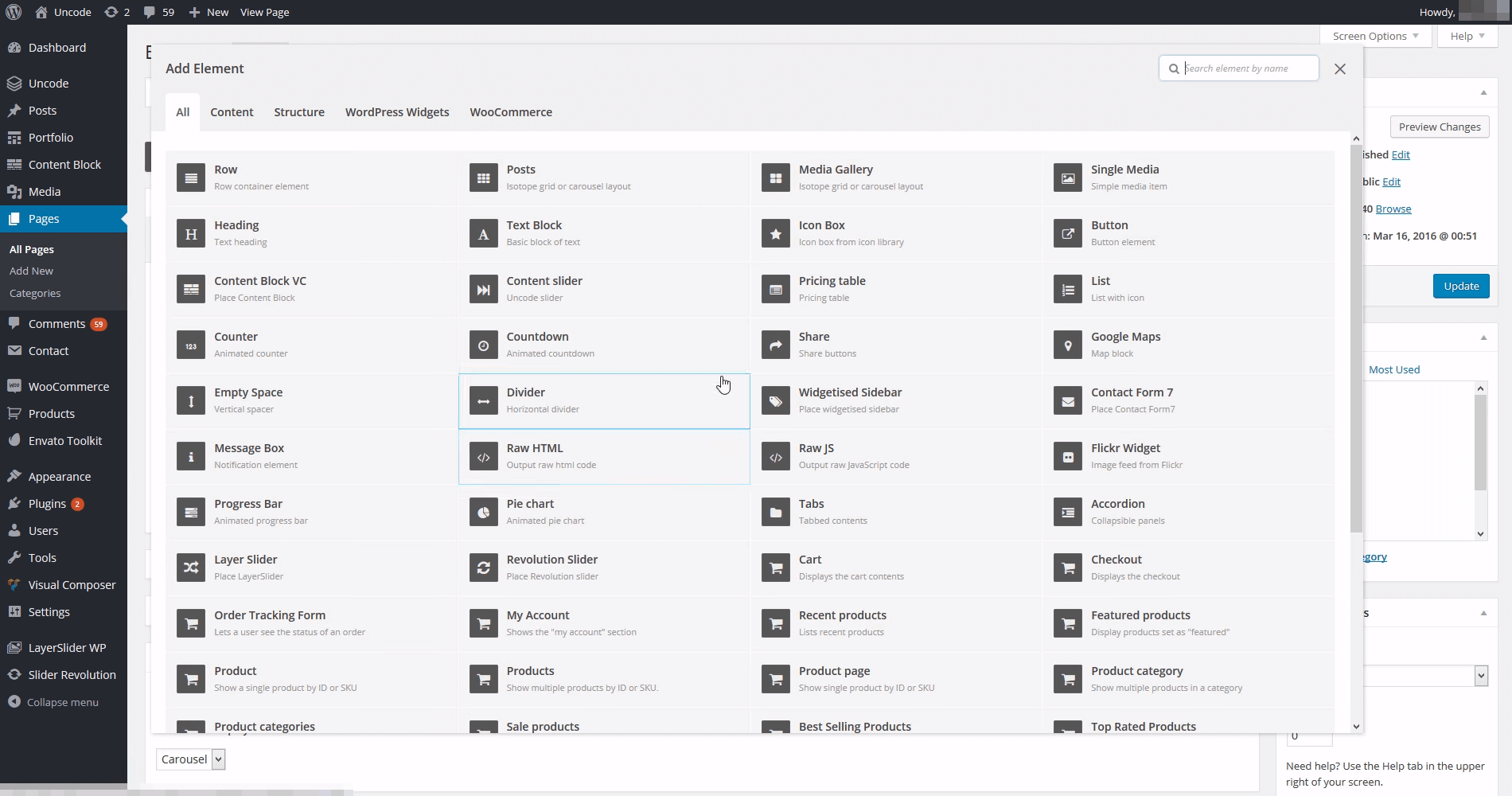Add the Content slider element
The width and height of the screenshot is (1512, 796).
coord(604,290)
